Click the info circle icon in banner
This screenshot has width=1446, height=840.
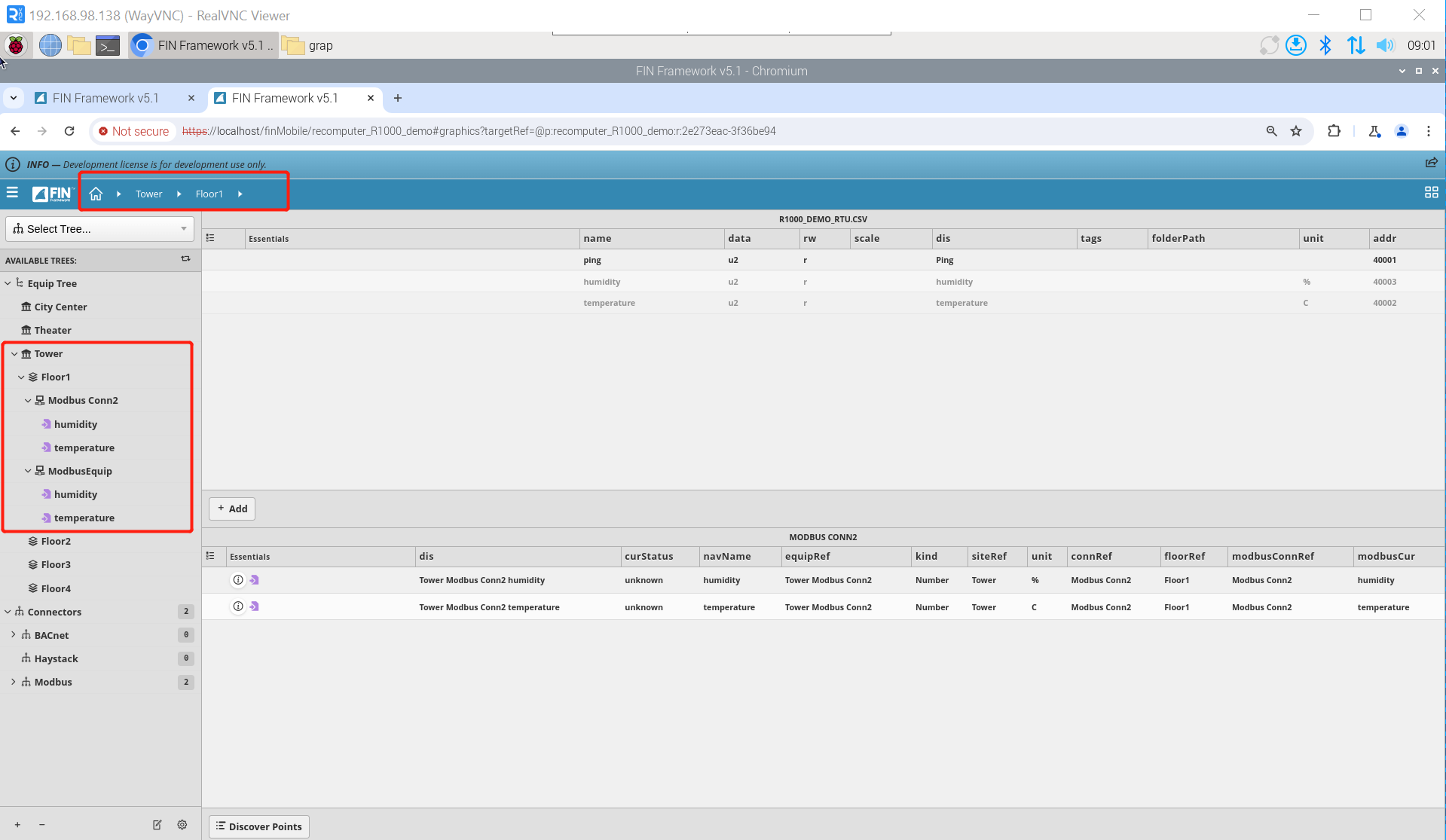13,164
